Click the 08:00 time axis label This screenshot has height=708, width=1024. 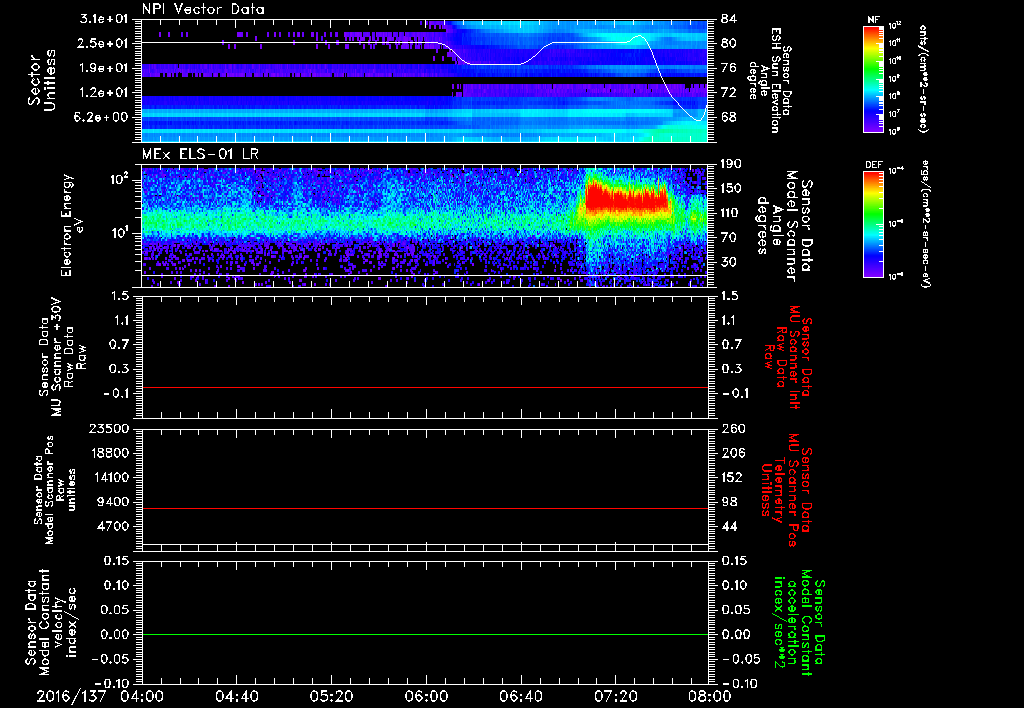tap(708, 695)
